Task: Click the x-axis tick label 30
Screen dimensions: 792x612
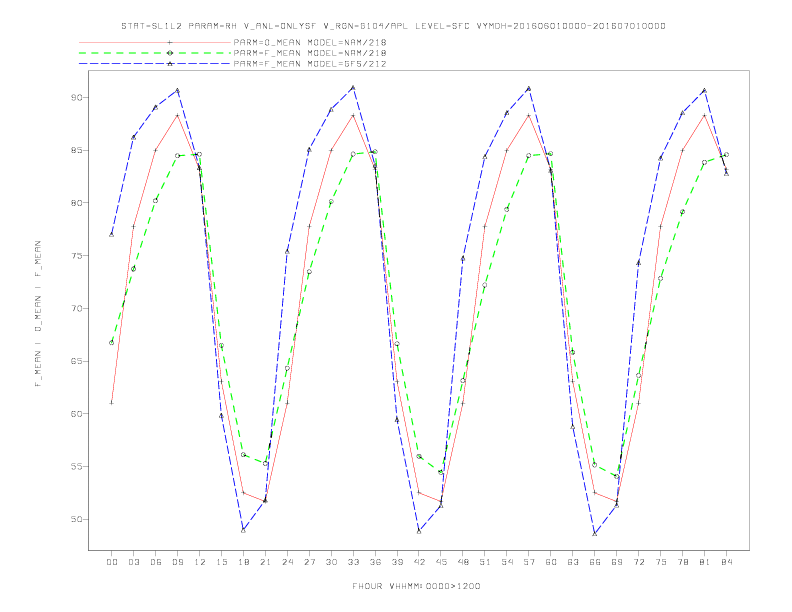Action: [x=331, y=562]
